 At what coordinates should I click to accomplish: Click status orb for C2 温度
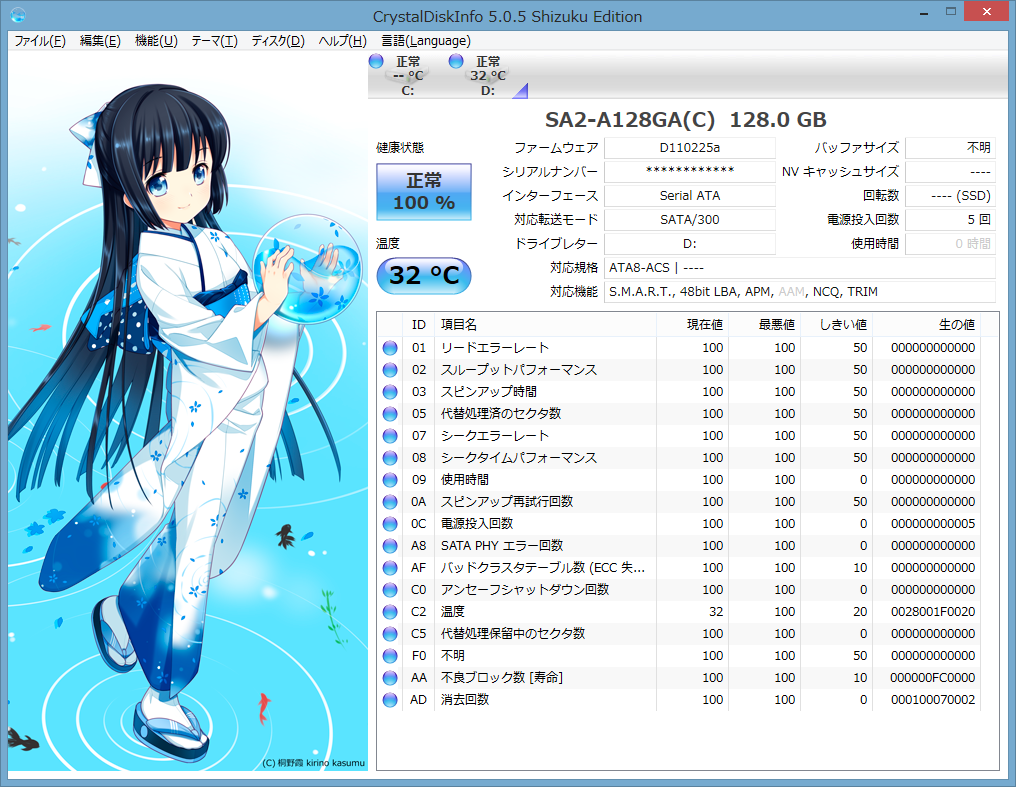tap(390, 612)
